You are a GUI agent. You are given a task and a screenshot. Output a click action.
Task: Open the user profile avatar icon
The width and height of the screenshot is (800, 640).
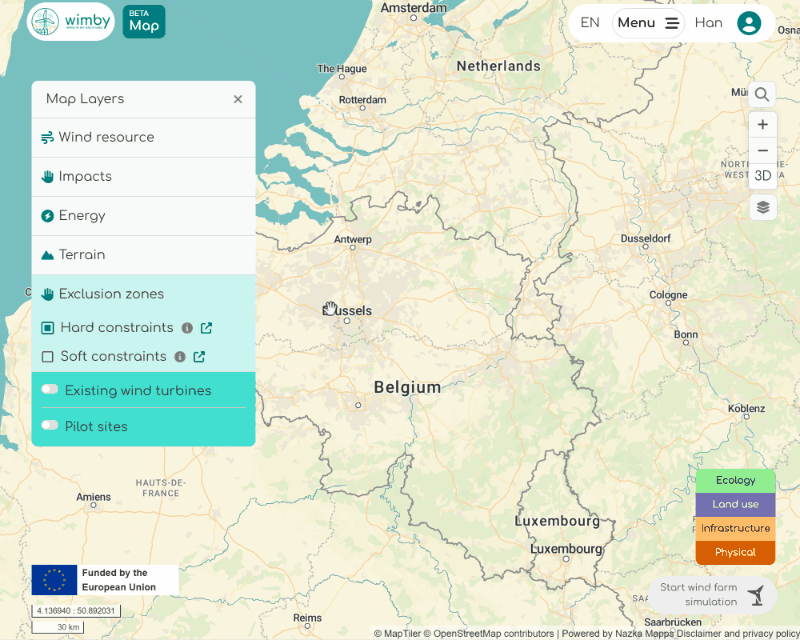pyautogui.click(x=748, y=23)
